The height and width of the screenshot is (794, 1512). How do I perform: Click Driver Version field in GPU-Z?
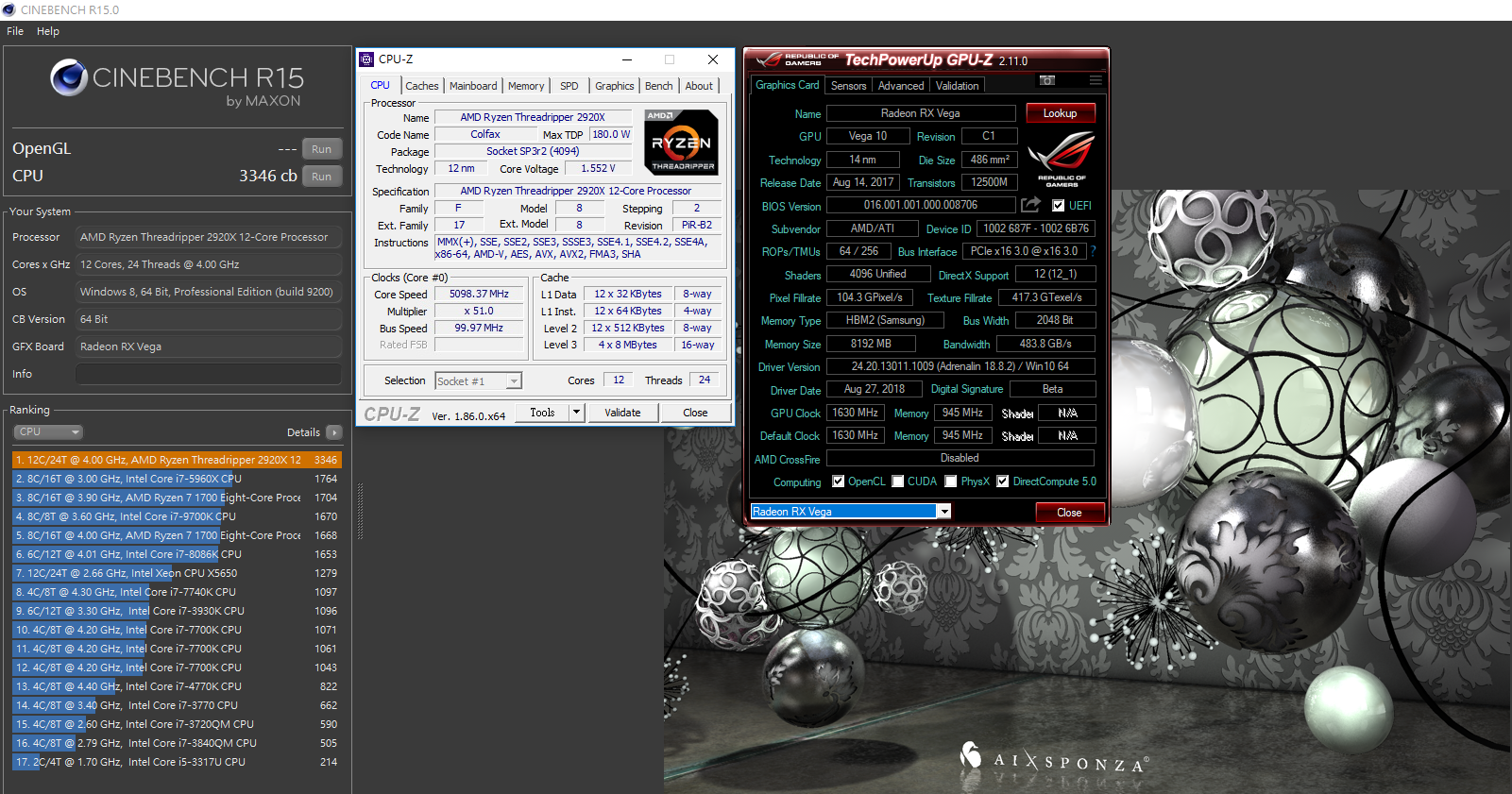point(960,366)
